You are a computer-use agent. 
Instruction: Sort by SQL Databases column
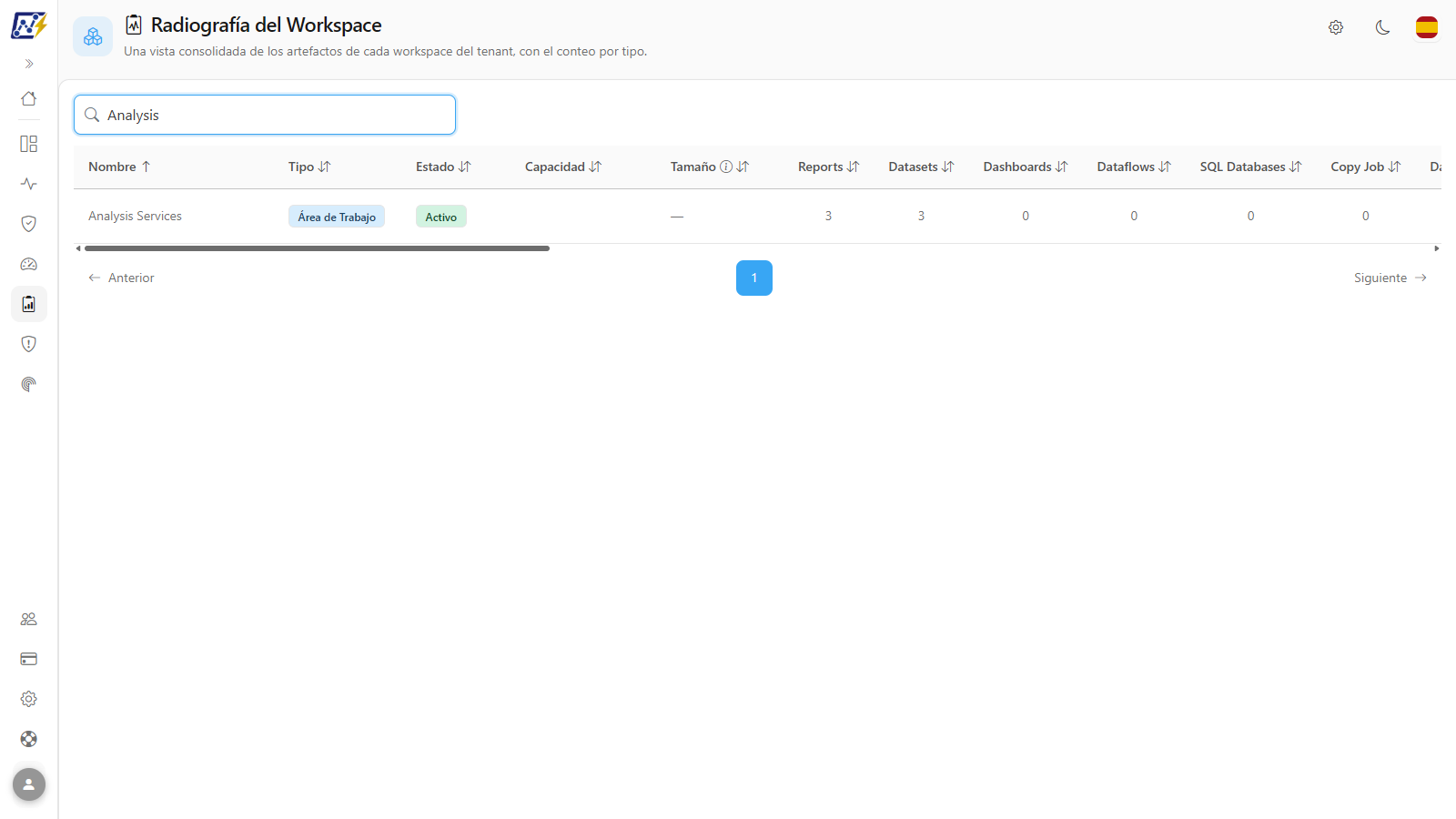tap(1250, 167)
